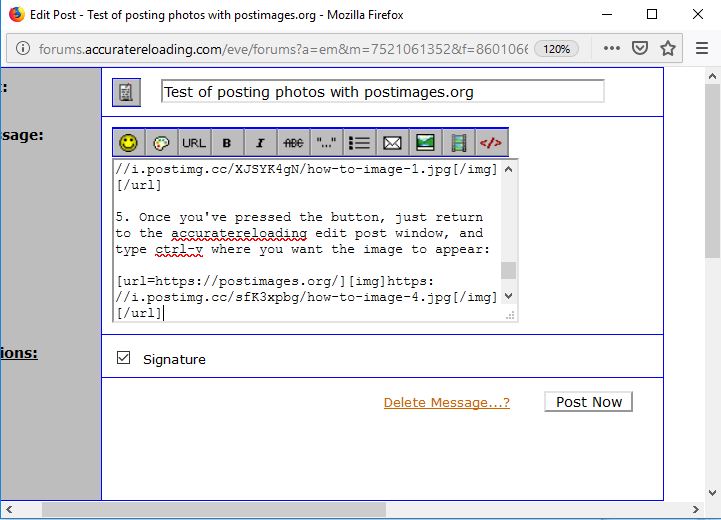Open the Firefox hamburger menu

(x=702, y=48)
